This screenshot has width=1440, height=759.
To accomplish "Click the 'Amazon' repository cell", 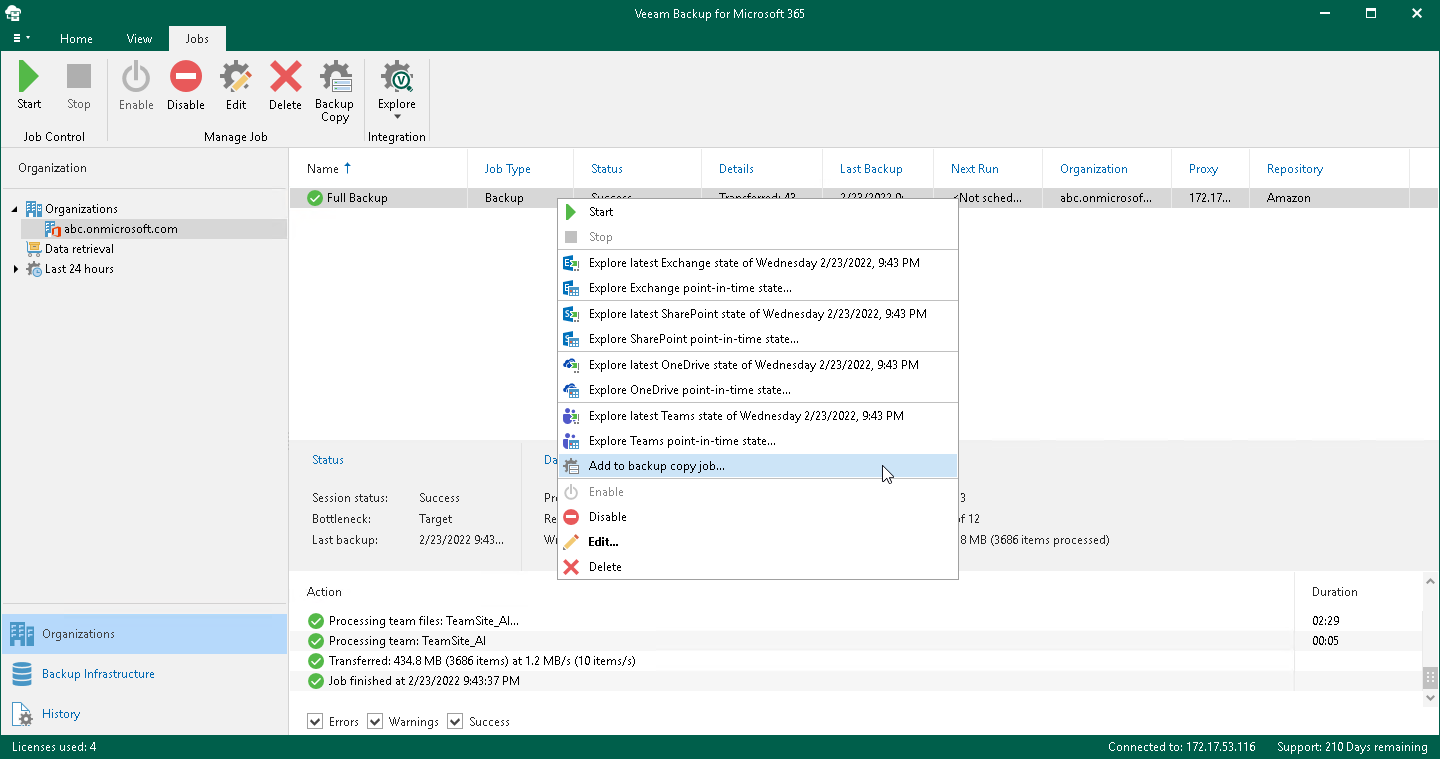I will pyautogui.click(x=1288, y=198).
